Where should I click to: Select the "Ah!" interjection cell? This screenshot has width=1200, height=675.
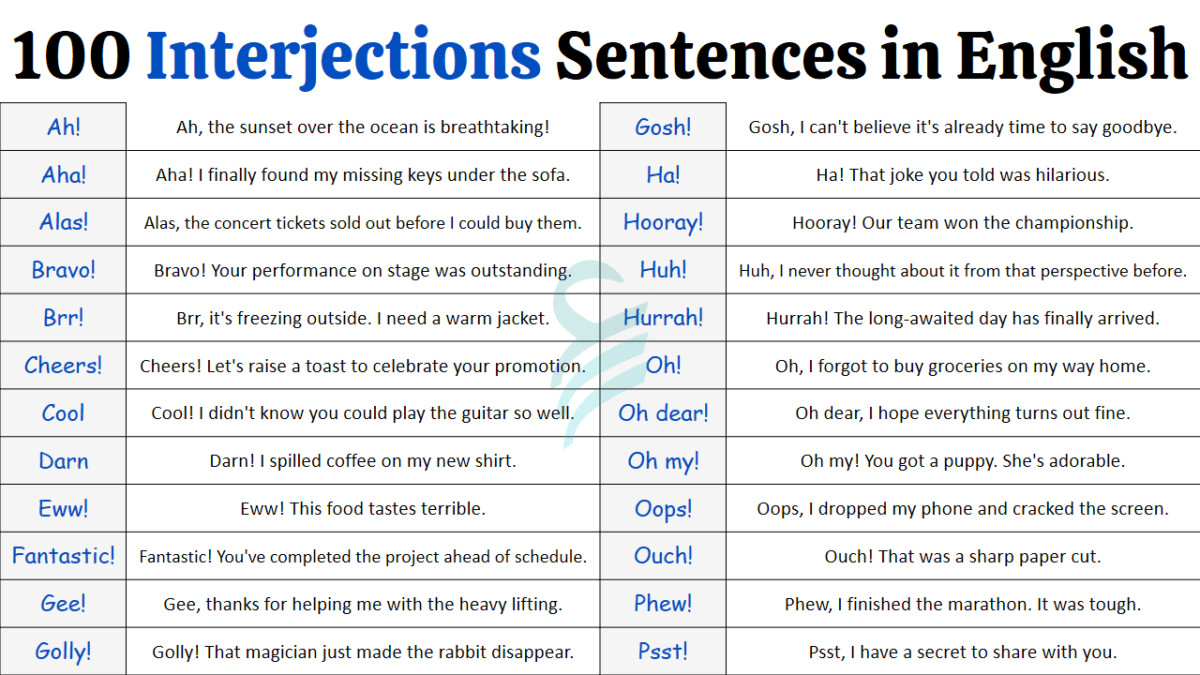63,127
